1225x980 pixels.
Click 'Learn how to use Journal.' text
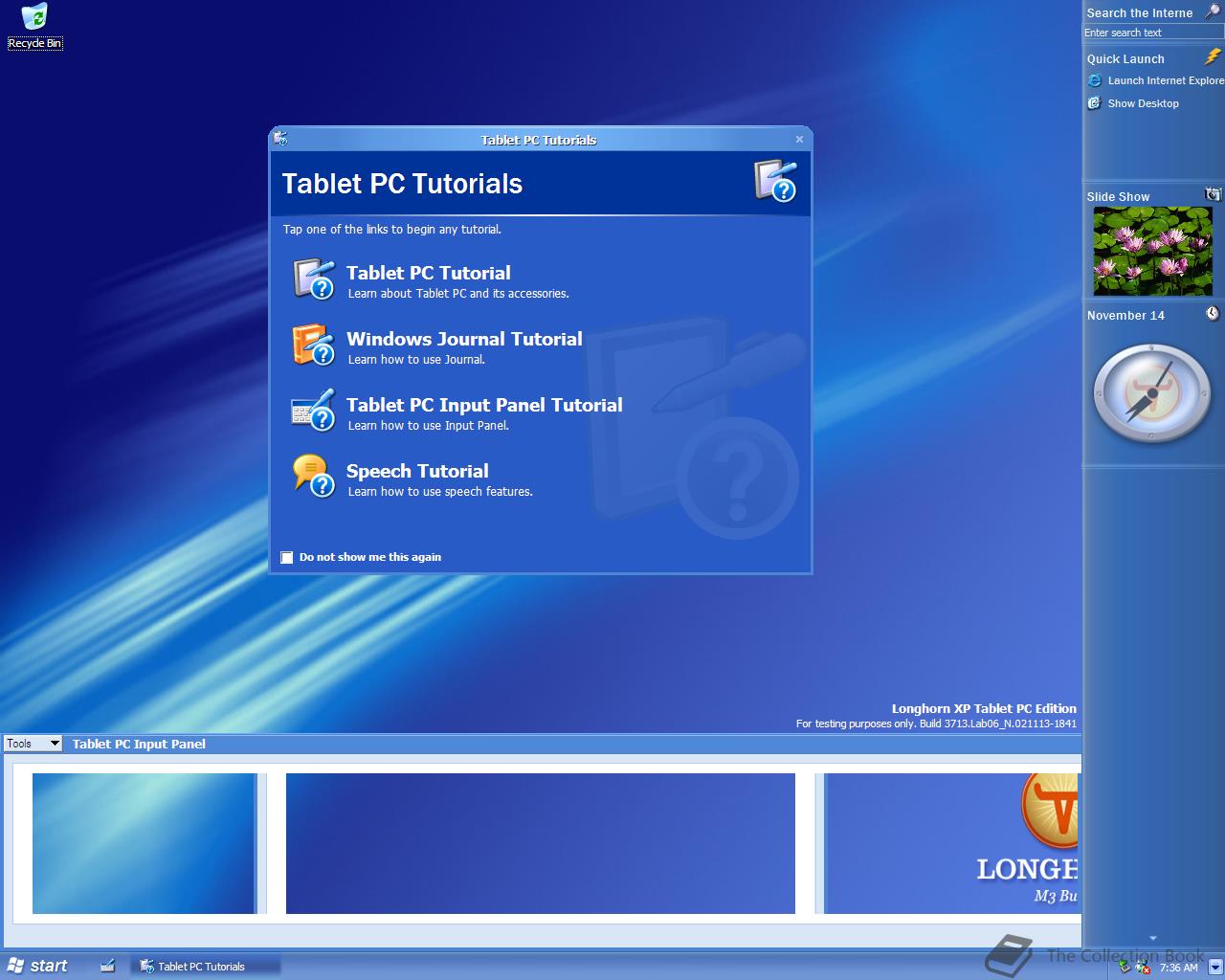(x=416, y=360)
